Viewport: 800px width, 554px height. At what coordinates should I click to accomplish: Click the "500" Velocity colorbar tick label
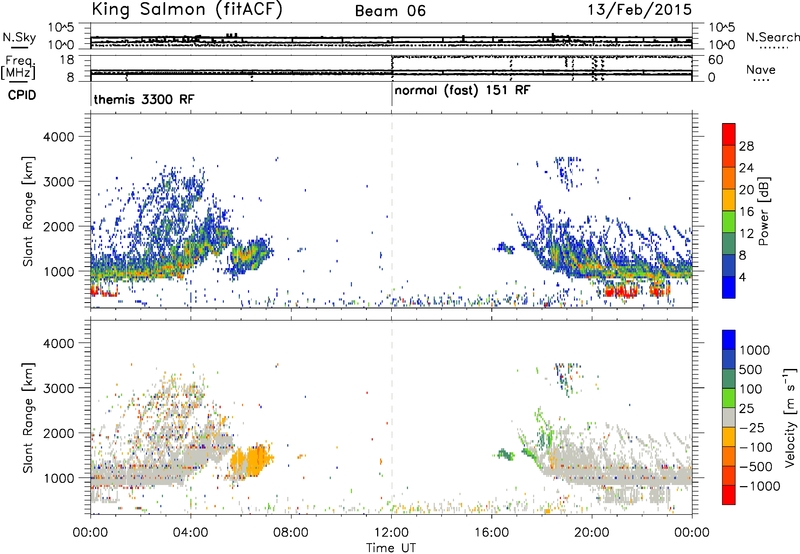tap(751, 370)
